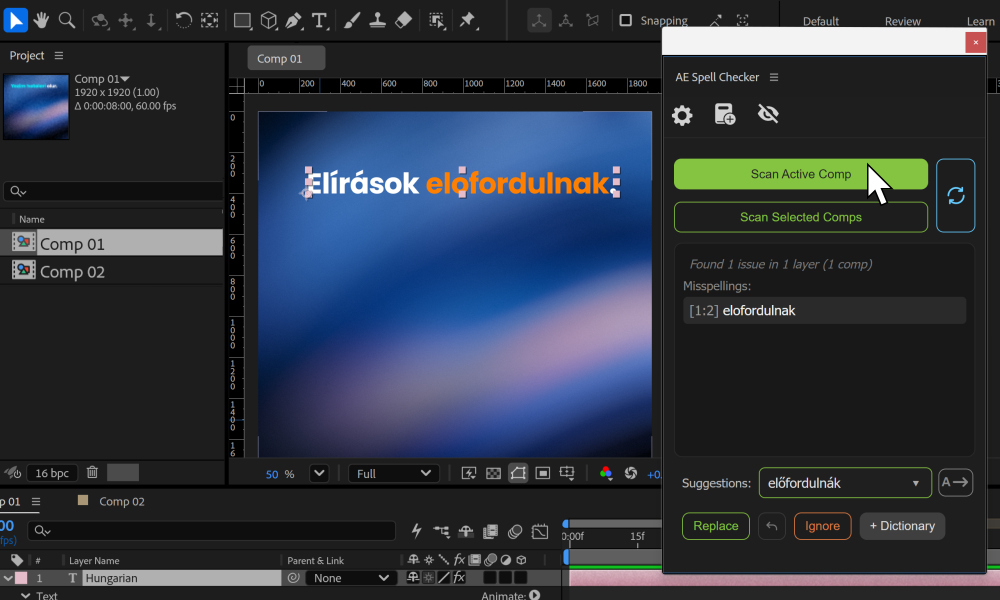Viewport: 1000px width, 600px height.
Task: Toggle the draft 3D lightning icon
Action: tap(416, 530)
